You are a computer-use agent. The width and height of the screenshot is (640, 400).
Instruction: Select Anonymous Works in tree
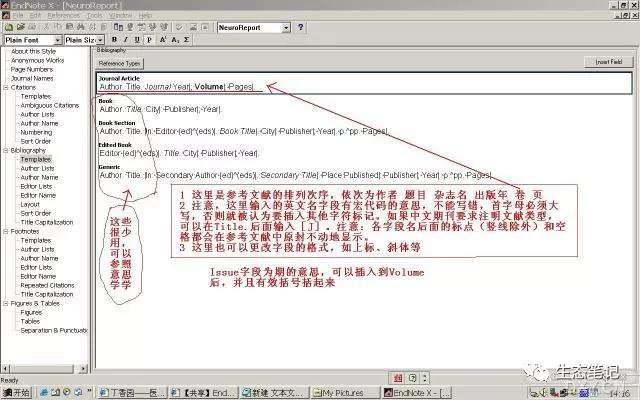click(x=38, y=60)
